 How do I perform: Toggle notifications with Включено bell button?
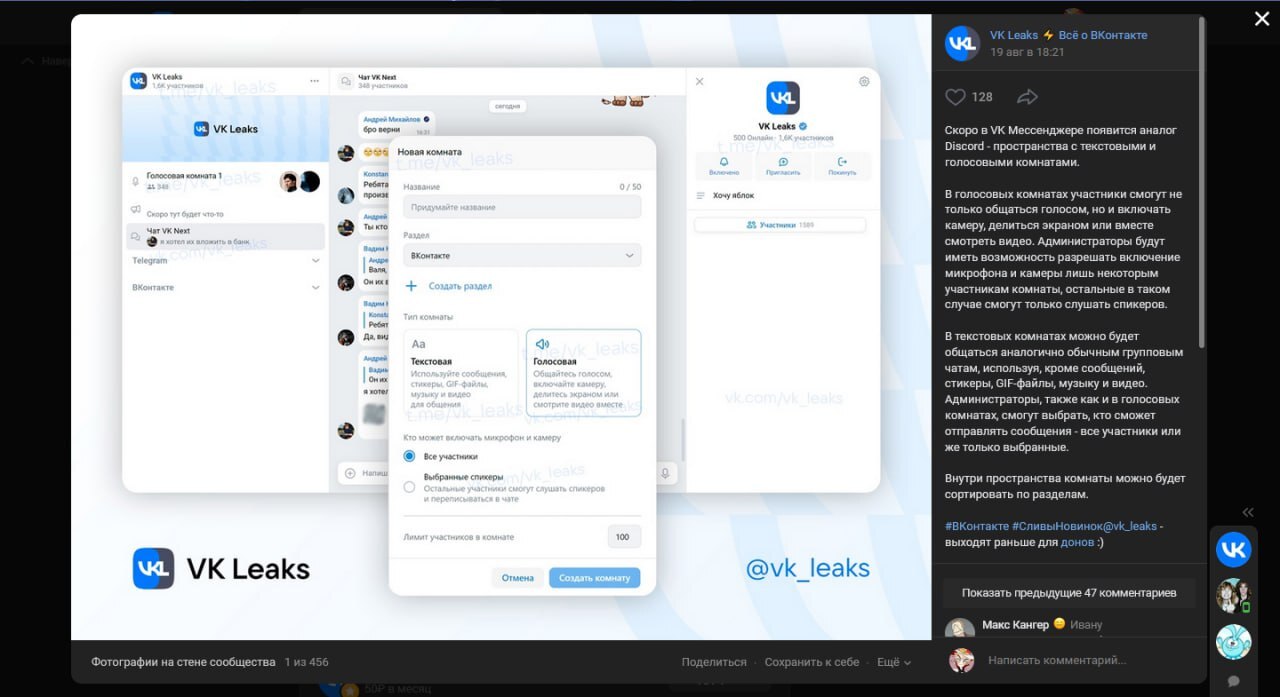(x=724, y=166)
